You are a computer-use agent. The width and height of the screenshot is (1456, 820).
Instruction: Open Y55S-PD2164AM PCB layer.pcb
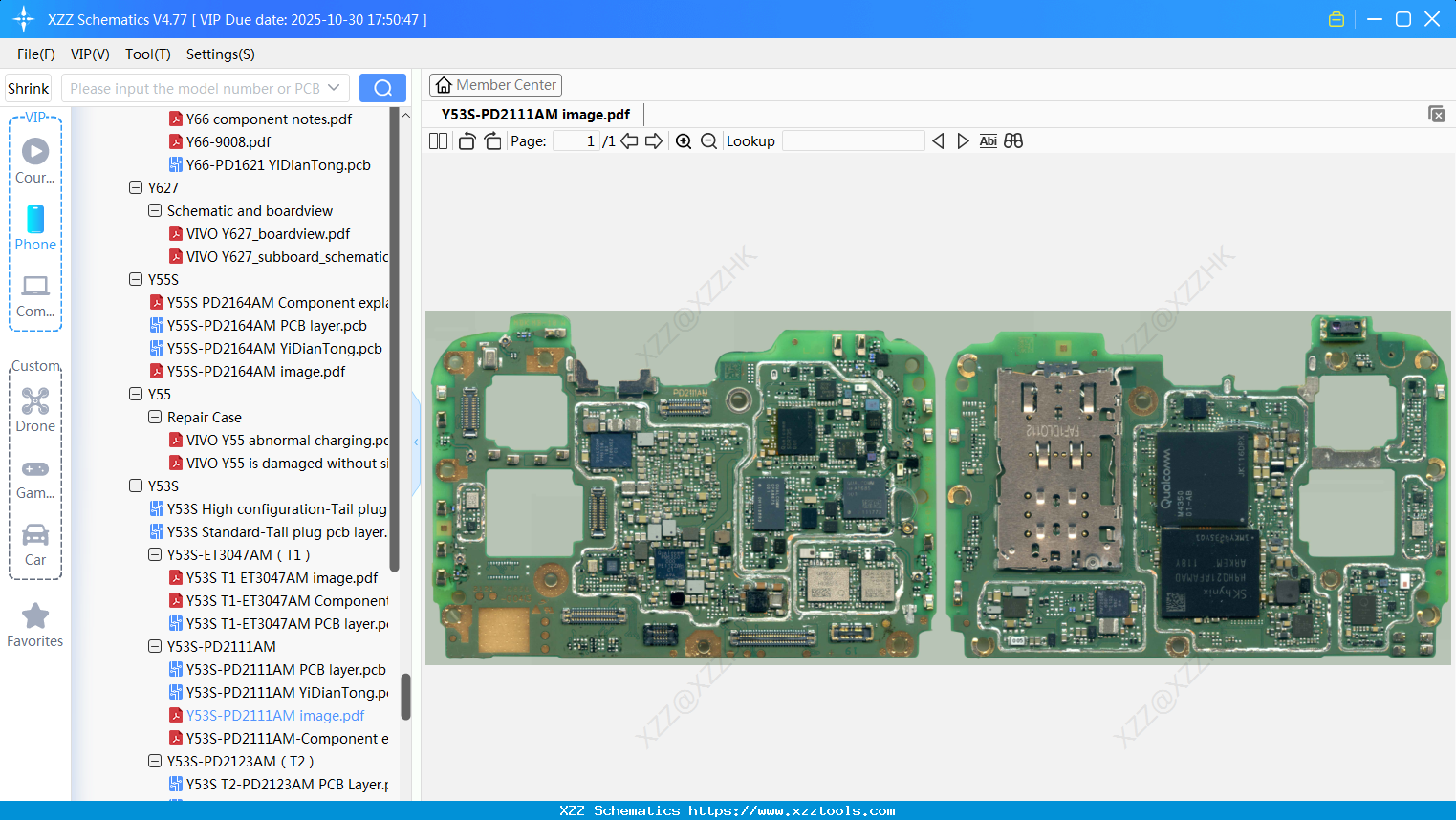click(267, 325)
